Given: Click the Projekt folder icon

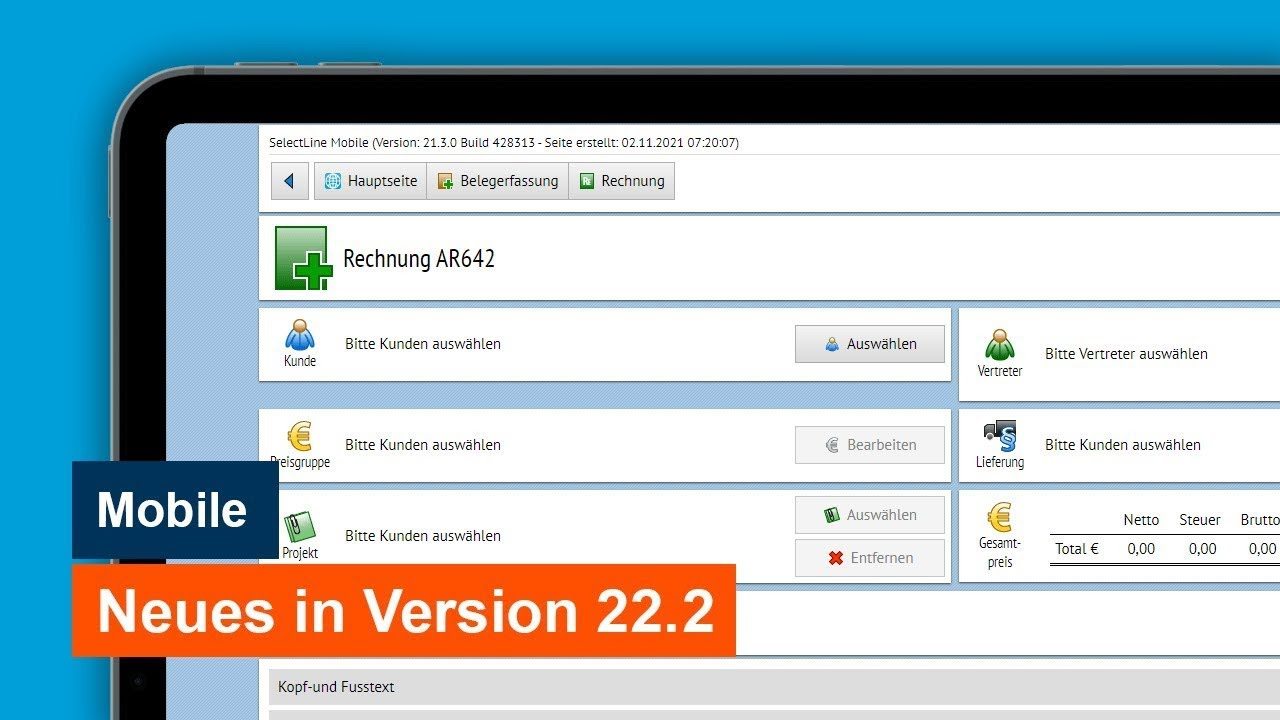Looking at the screenshot, I should pyautogui.click(x=299, y=526).
